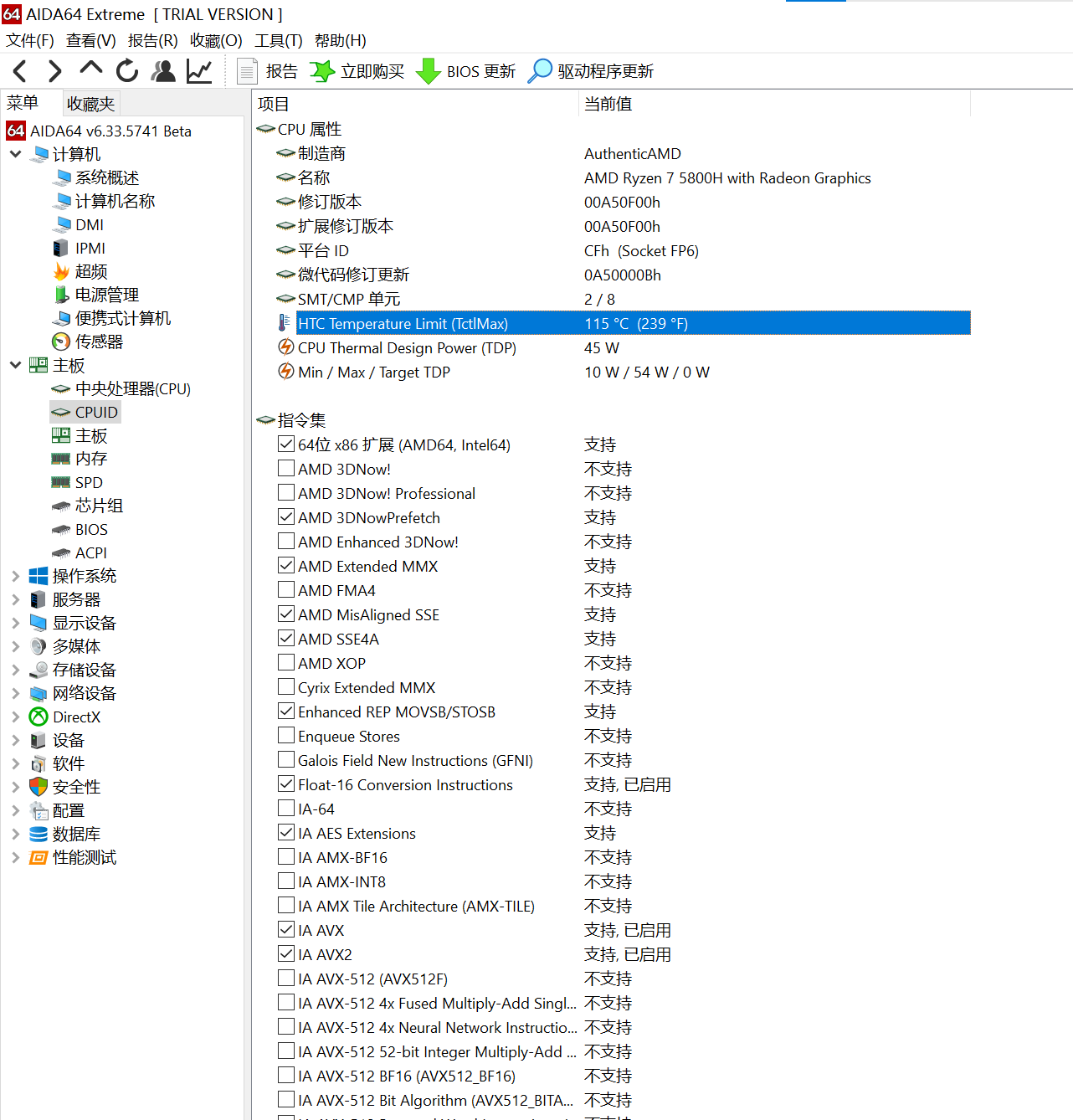Select the CPU Thermal Design Power row
This screenshot has height=1120, width=1073.
(x=624, y=347)
